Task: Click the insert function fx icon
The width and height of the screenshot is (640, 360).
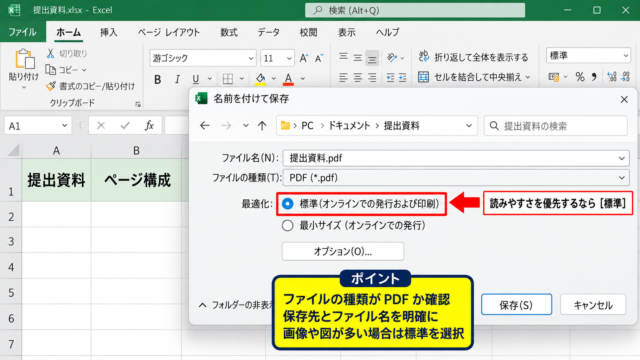Action: pyautogui.click(x=149, y=126)
